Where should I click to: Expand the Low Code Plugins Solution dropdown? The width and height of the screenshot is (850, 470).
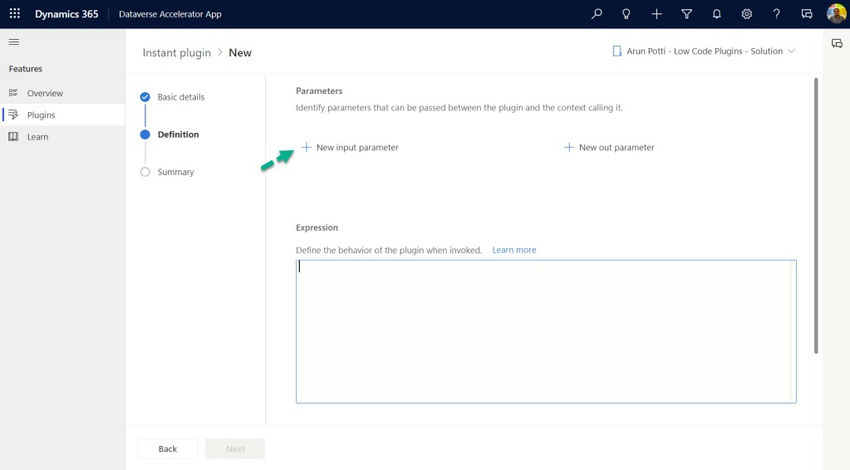(x=704, y=51)
